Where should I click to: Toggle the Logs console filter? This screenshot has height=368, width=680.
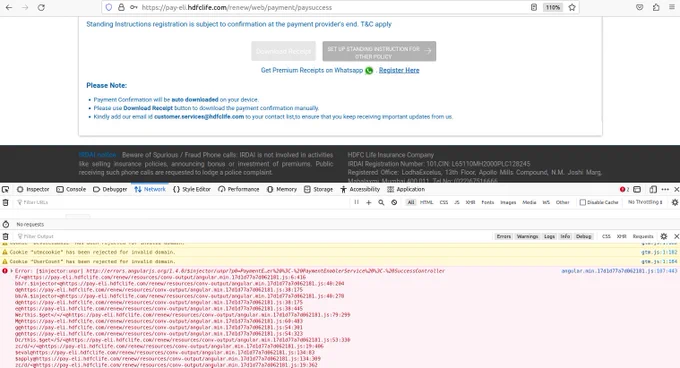pos(549,237)
